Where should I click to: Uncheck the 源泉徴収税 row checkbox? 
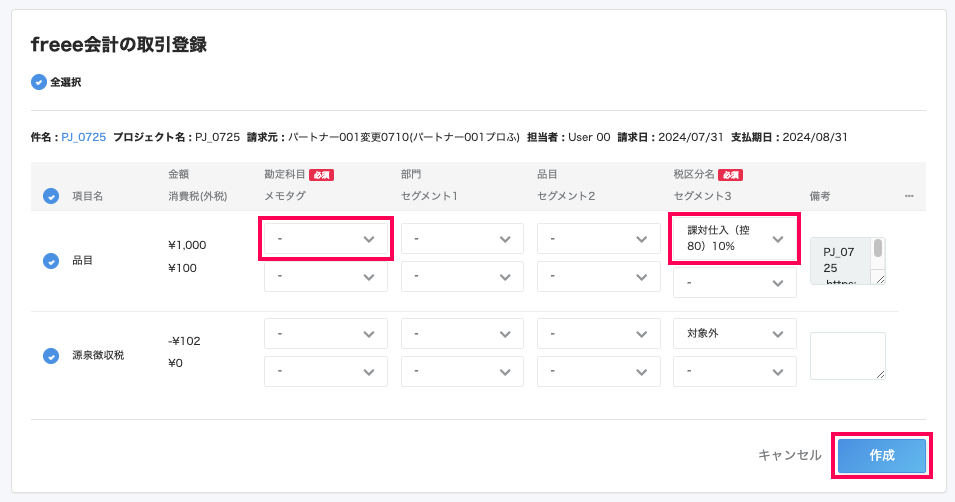coord(51,356)
